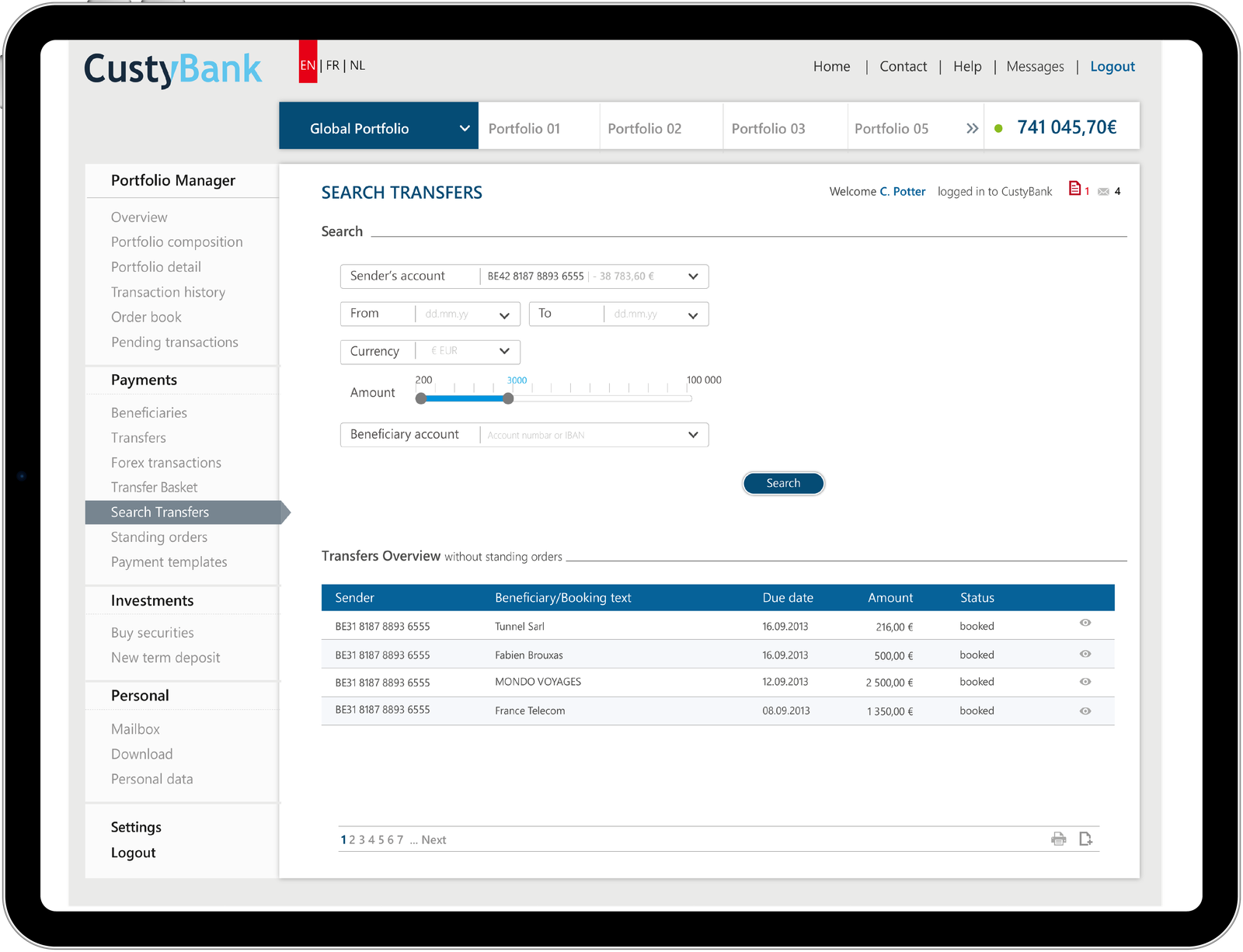The image size is (1243, 952).
Task: Switch to the Portfolio 02 tab
Action: pos(644,129)
